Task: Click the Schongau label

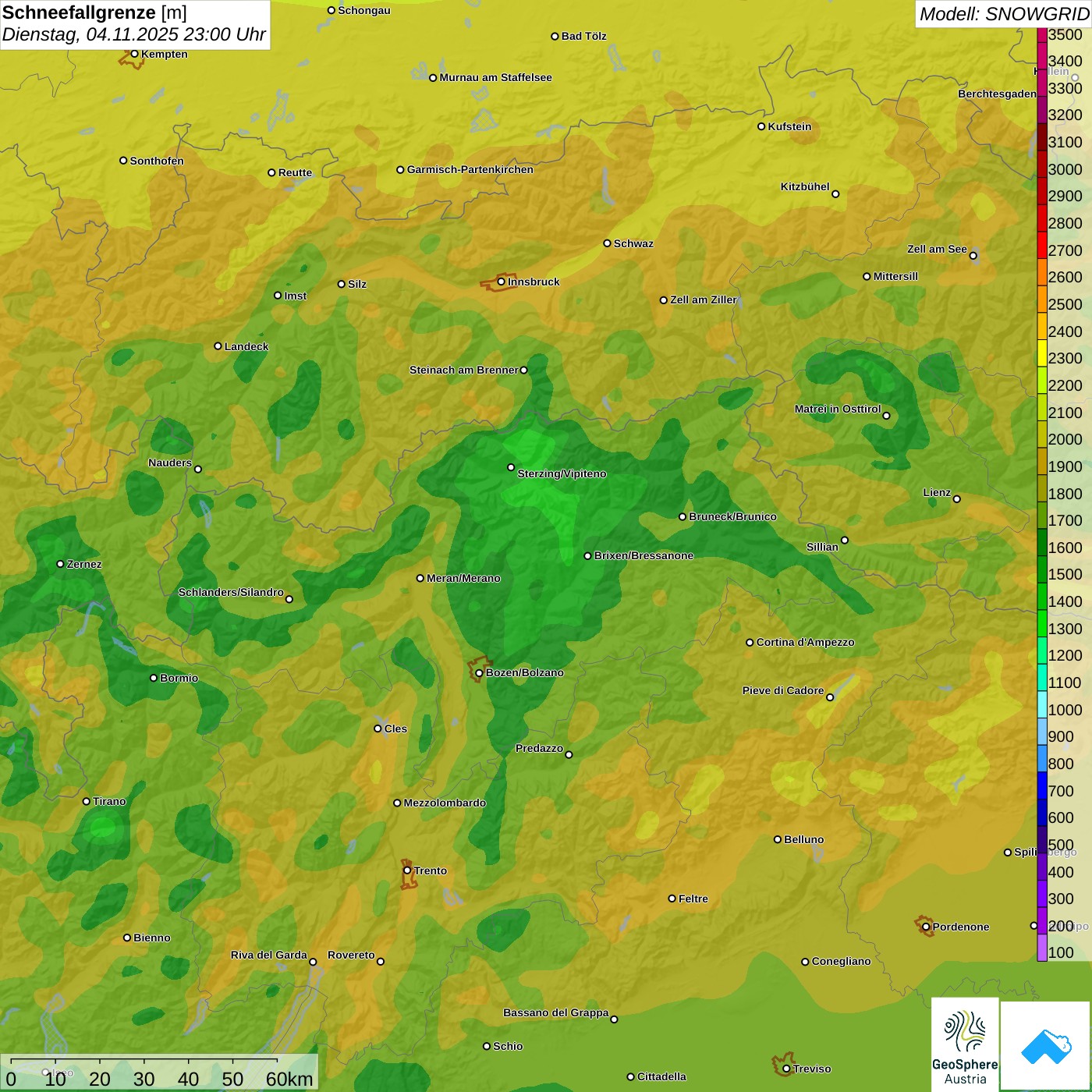Action: point(364,10)
